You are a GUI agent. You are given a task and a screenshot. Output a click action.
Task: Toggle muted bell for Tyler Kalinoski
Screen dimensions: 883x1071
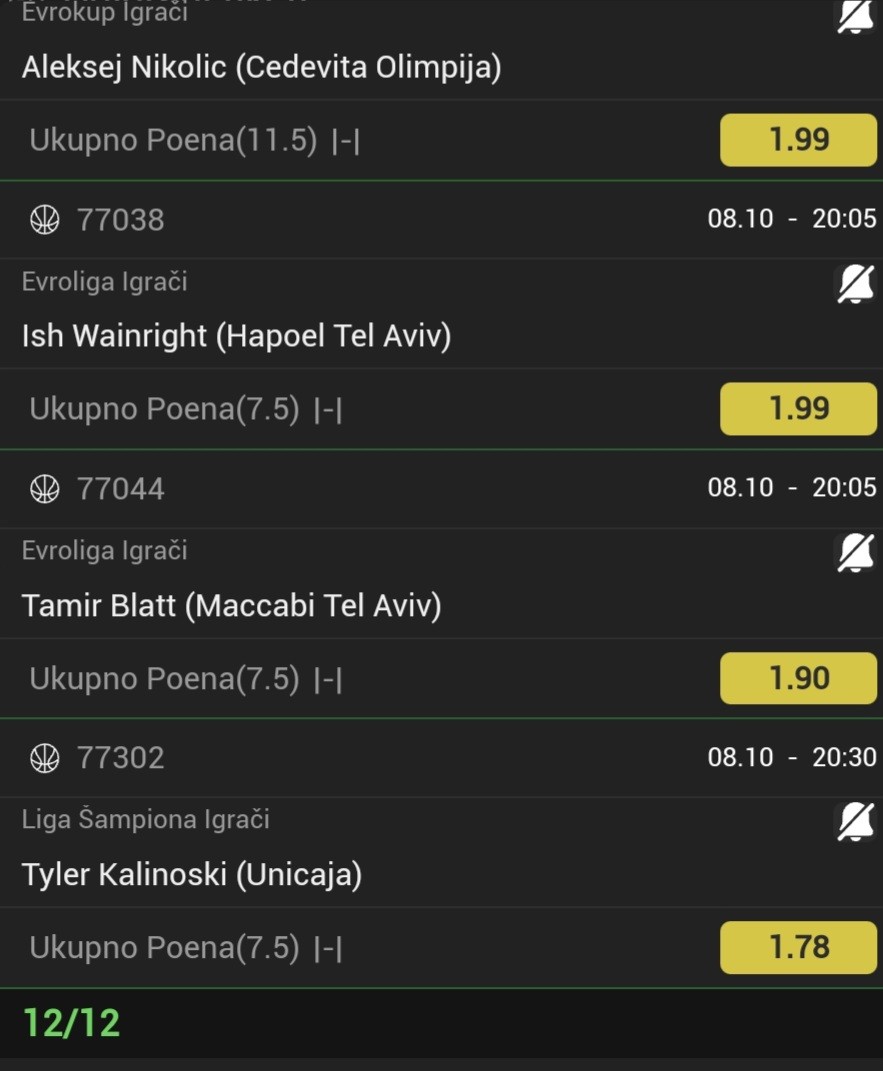click(x=854, y=822)
